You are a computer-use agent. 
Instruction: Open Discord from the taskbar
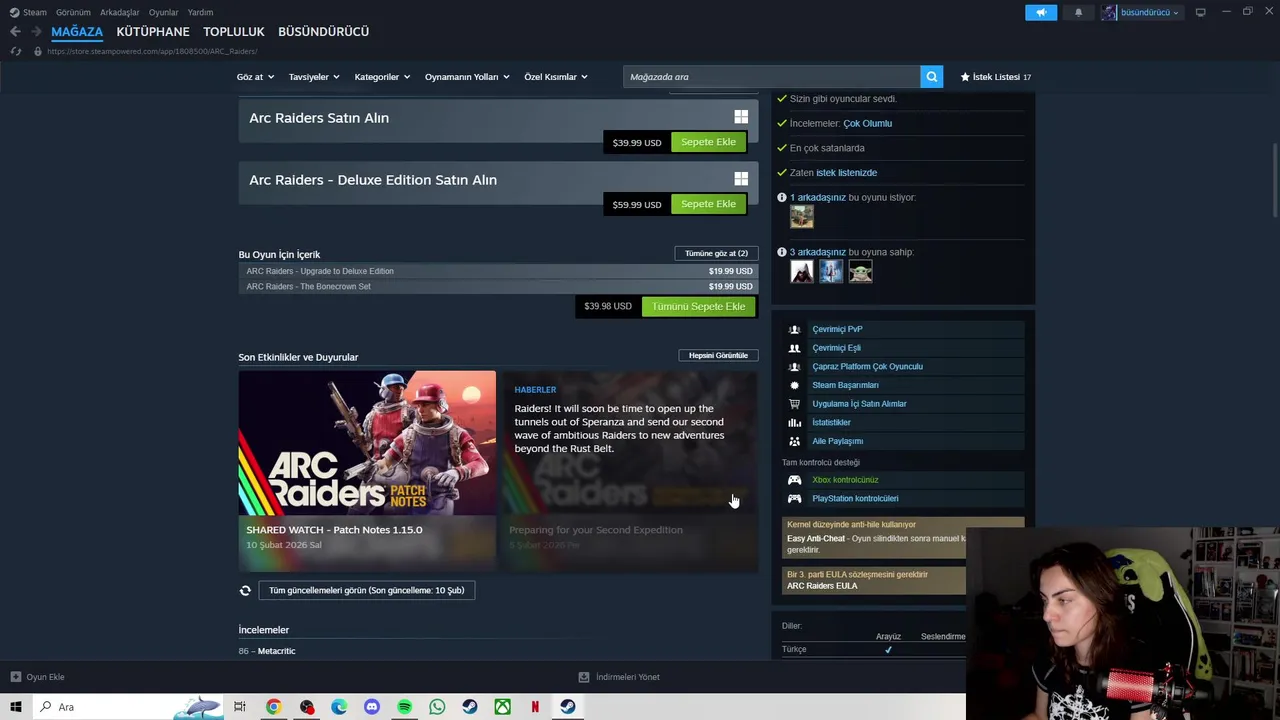[372, 707]
